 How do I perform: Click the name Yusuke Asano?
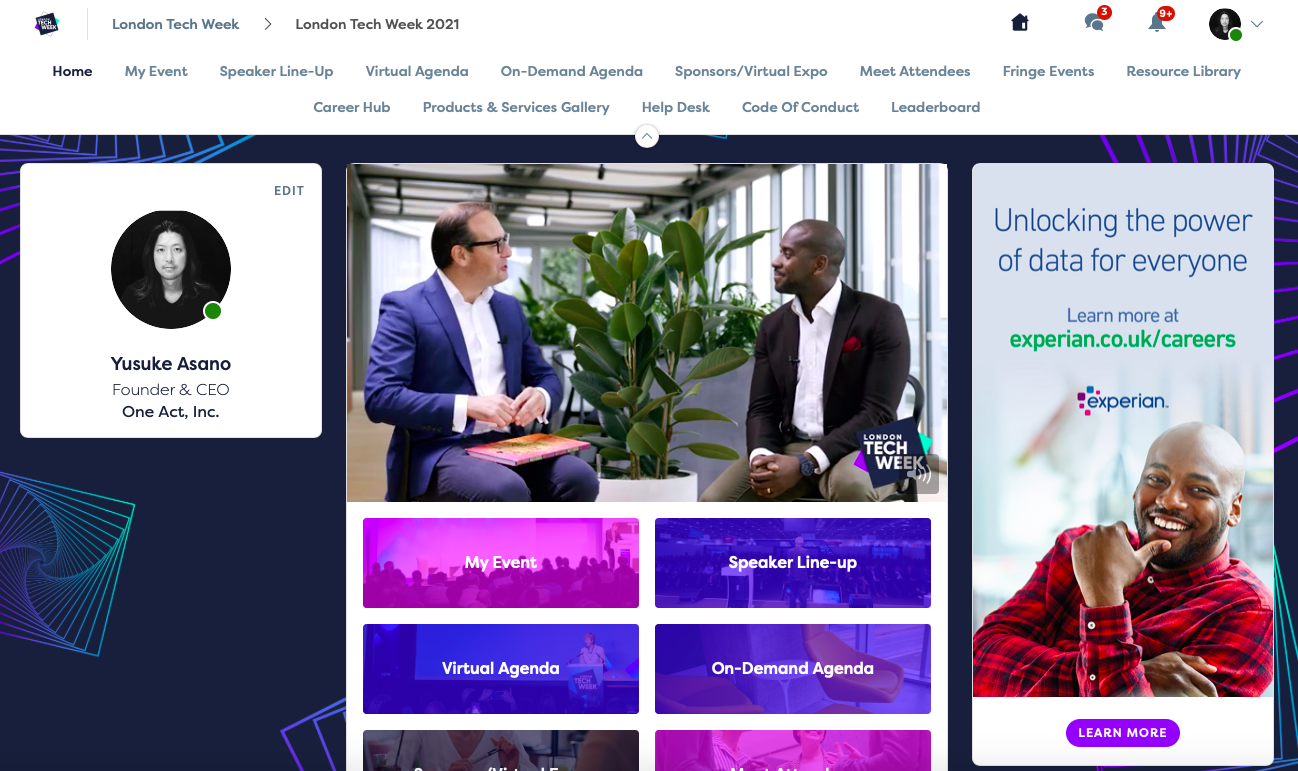click(171, 364)
